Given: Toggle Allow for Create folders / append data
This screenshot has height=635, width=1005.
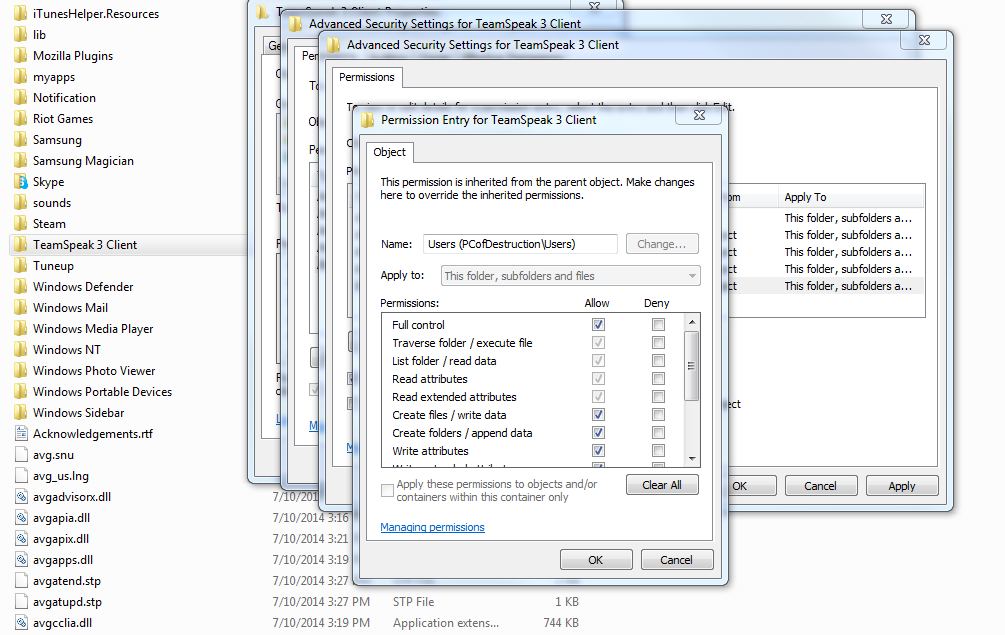Looking at the screenshot, I should pos(598,433).
